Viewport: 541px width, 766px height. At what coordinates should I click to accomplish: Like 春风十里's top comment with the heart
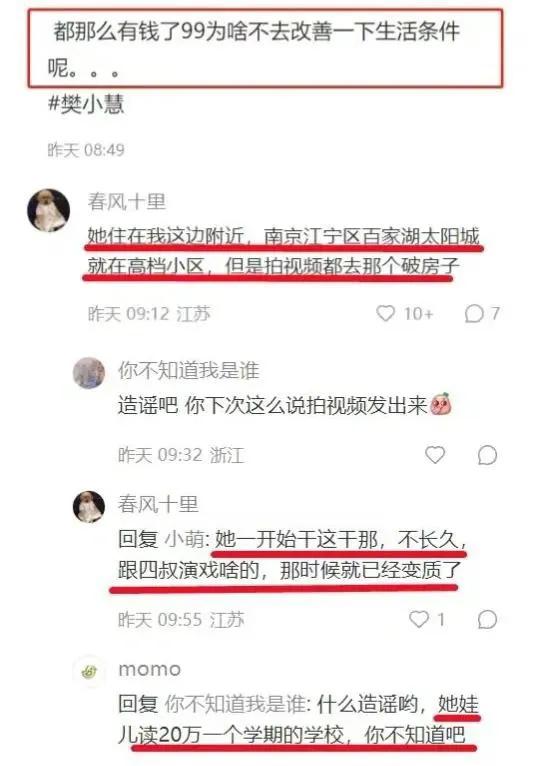tap(385, 313)
